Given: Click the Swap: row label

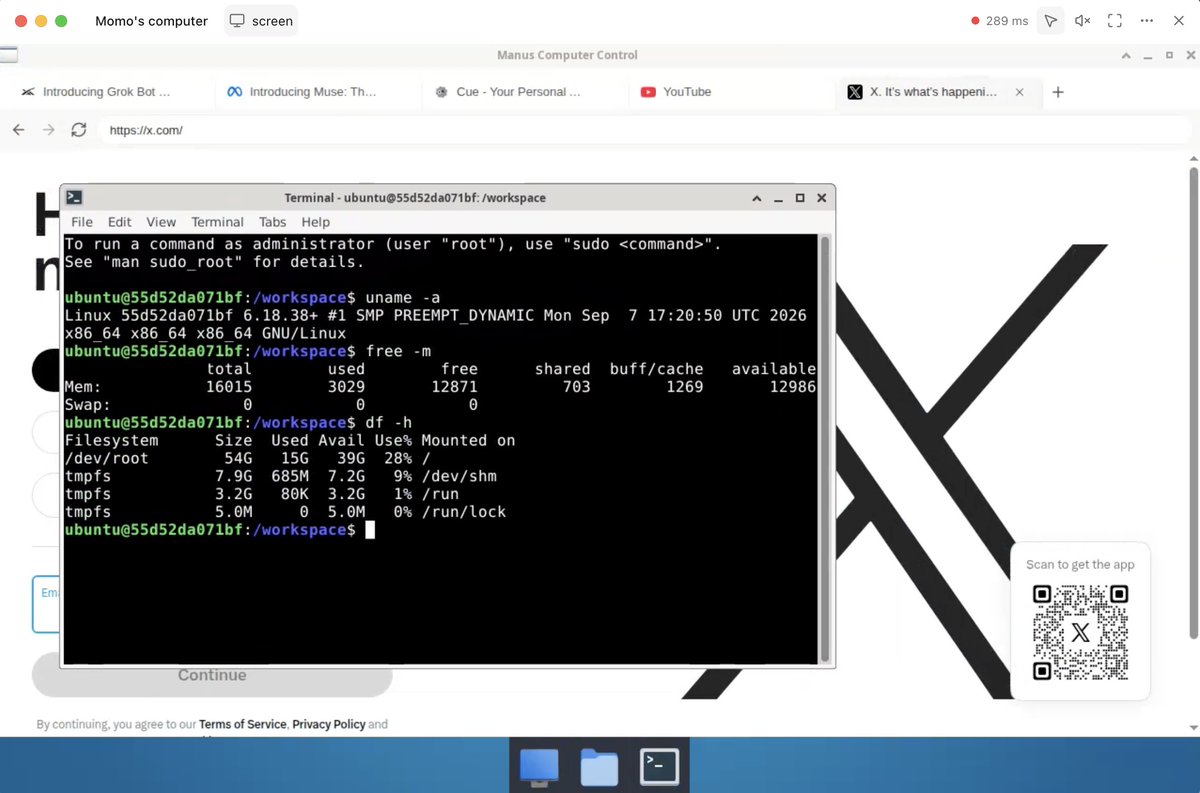Looking at the screenshot, I should [x=87, y=405].
